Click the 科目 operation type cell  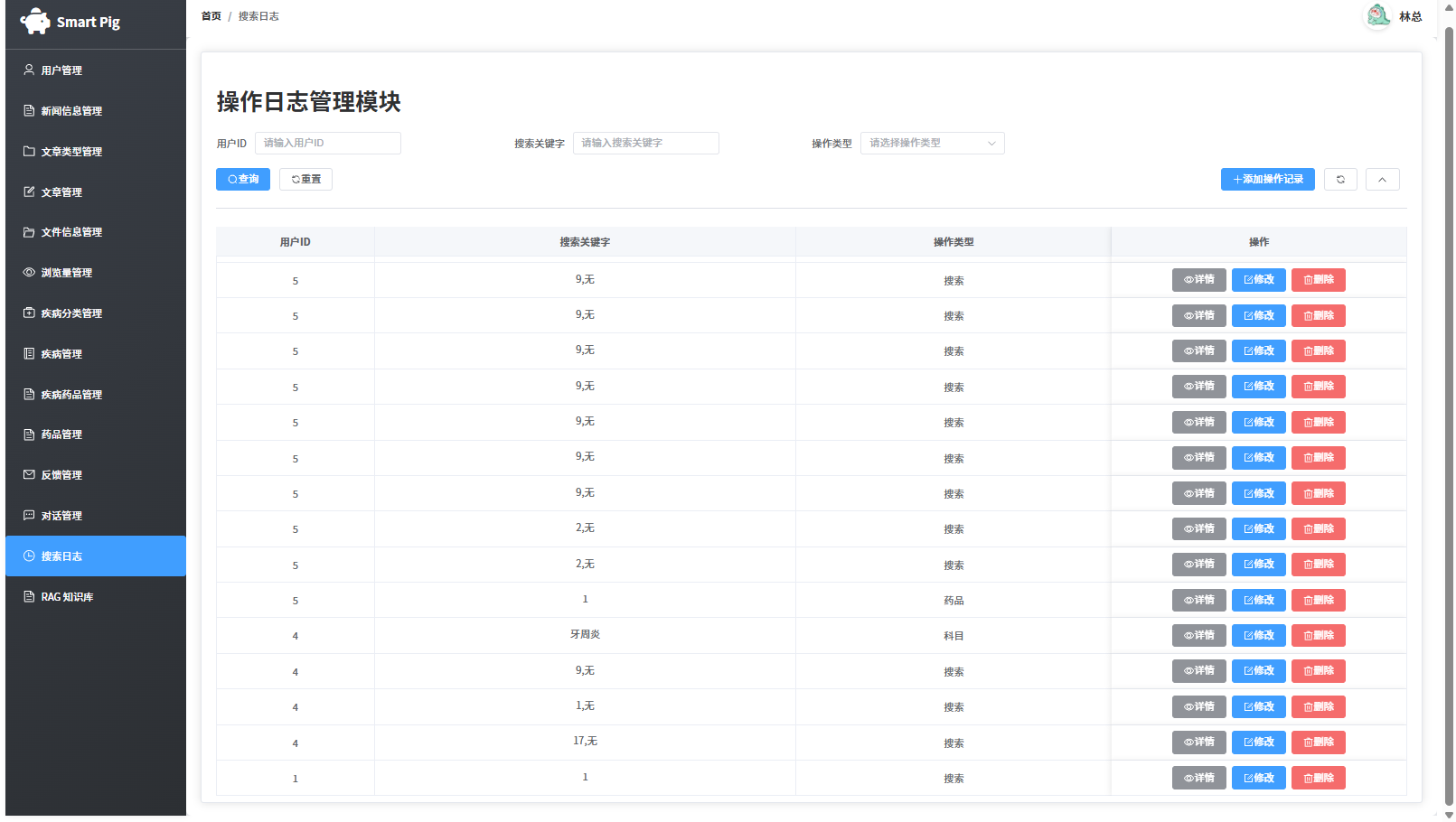click(953, 636)
